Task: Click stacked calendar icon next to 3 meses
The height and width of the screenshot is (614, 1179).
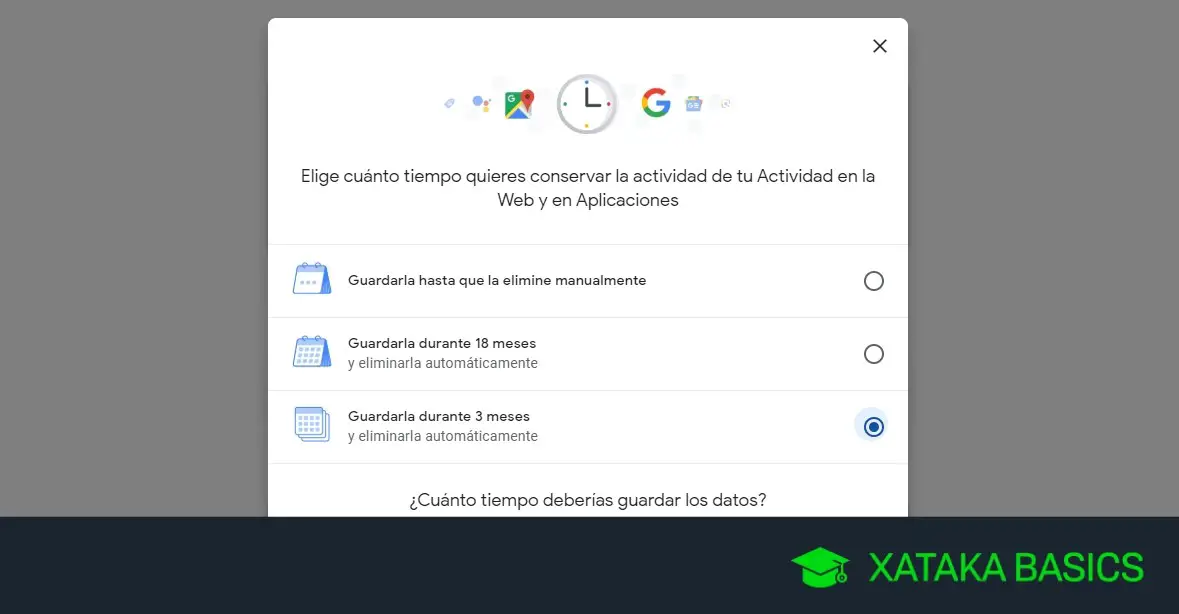Action: click(x=312, y=425)
